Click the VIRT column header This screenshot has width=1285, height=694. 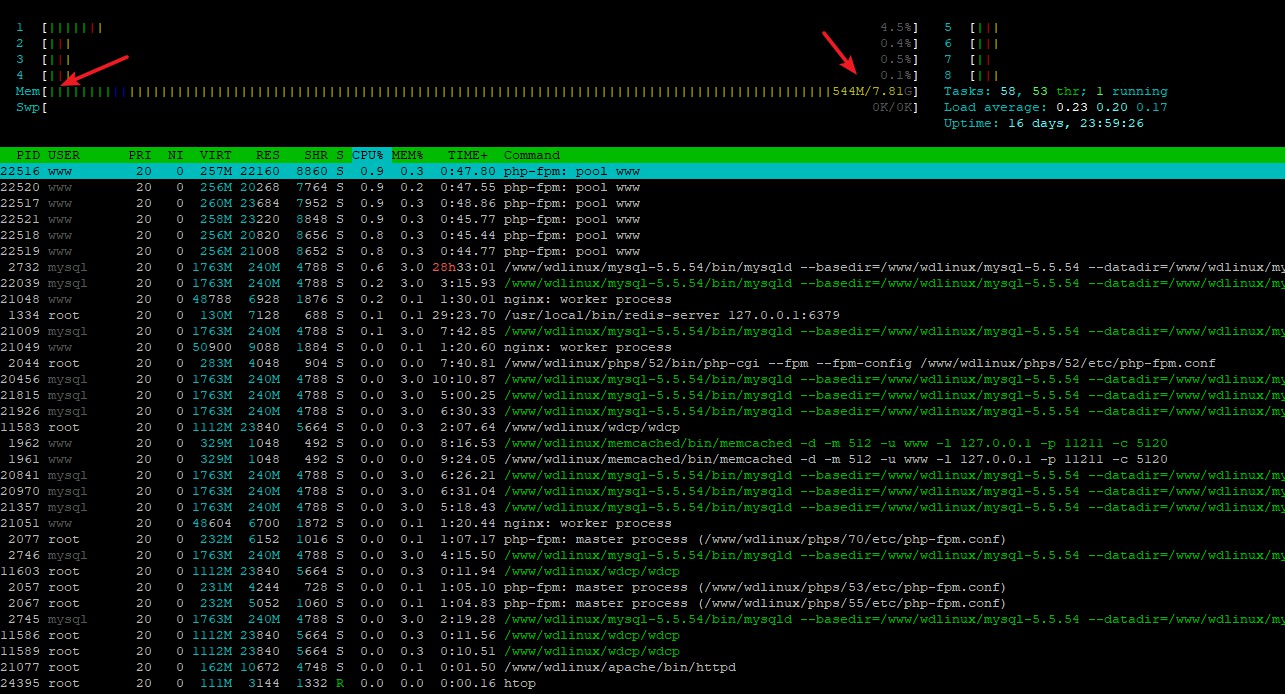215,155
